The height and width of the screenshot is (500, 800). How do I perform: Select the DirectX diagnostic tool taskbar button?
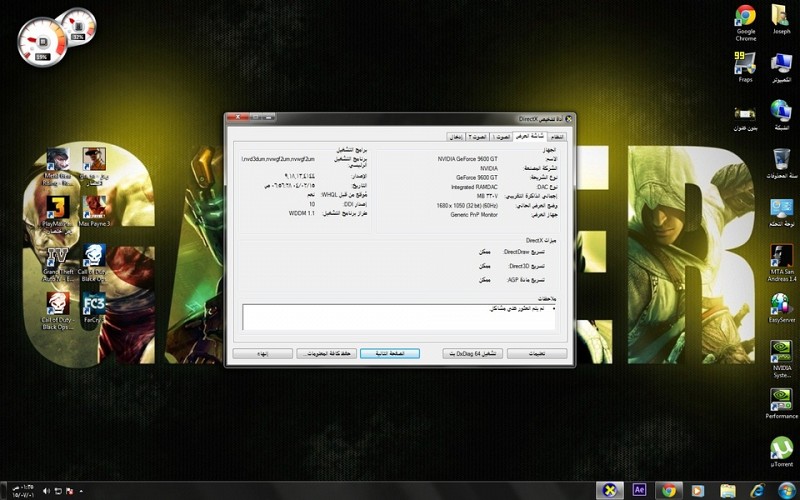tap(609, 490)
